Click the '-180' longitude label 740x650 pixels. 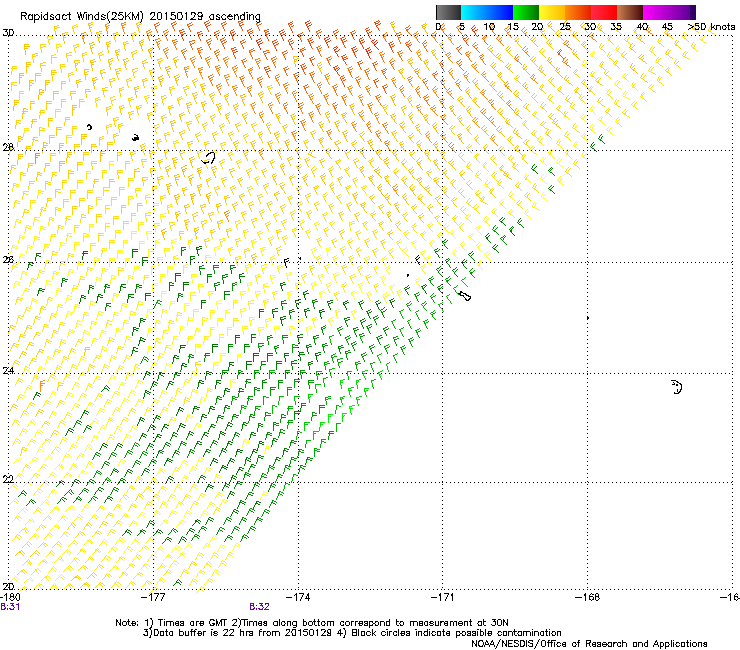[10, 597]
